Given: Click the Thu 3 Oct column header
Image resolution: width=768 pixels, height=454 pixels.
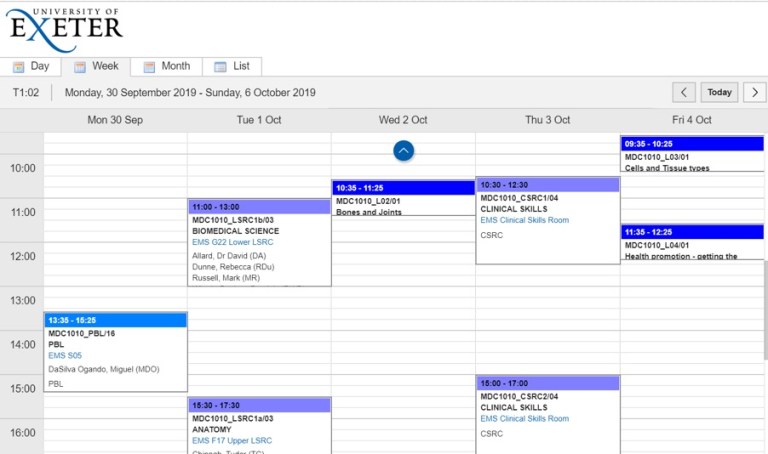Looking at the screenshot, I should coord(548,120).
